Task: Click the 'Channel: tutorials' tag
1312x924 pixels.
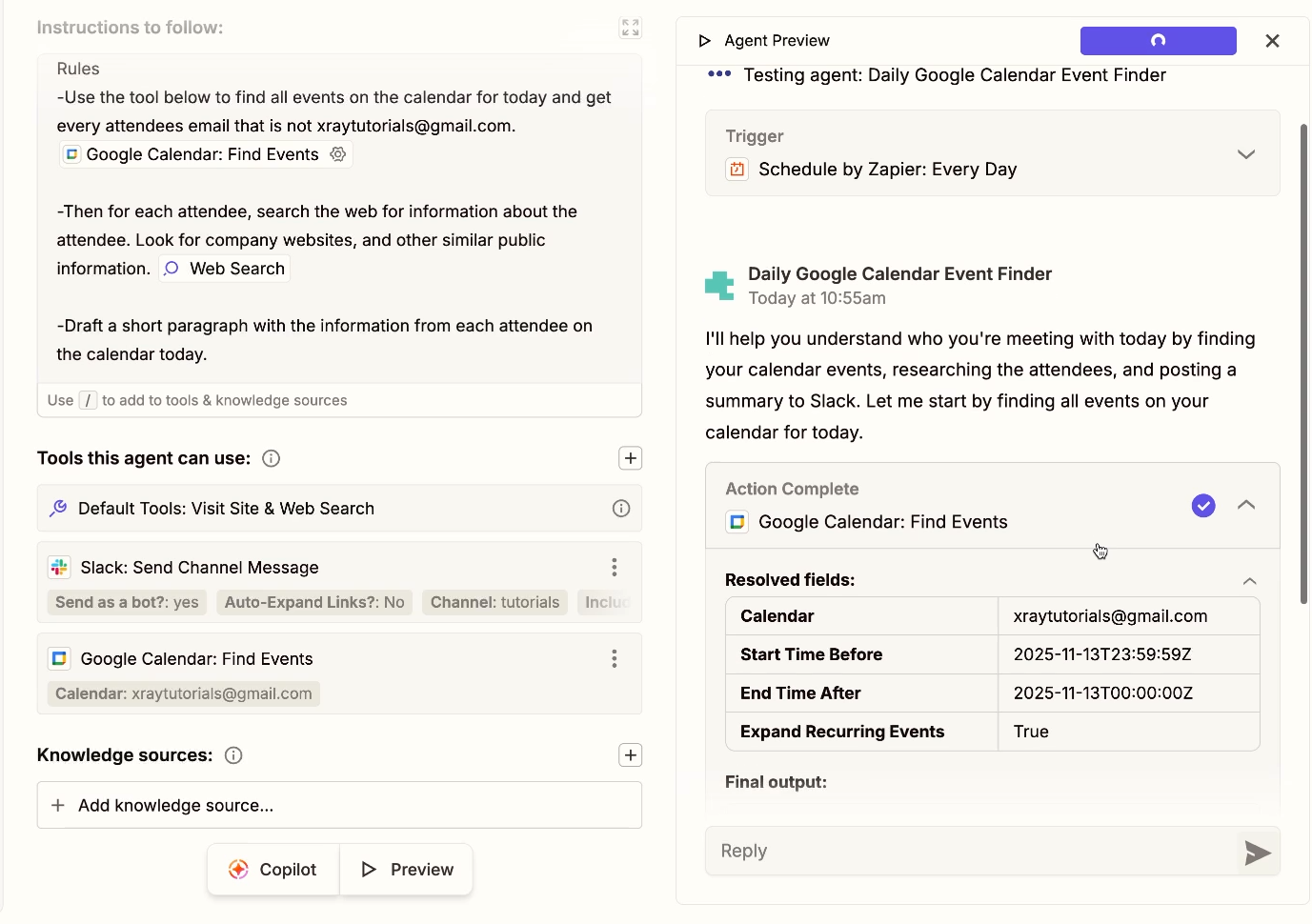Action: (495, 603)
